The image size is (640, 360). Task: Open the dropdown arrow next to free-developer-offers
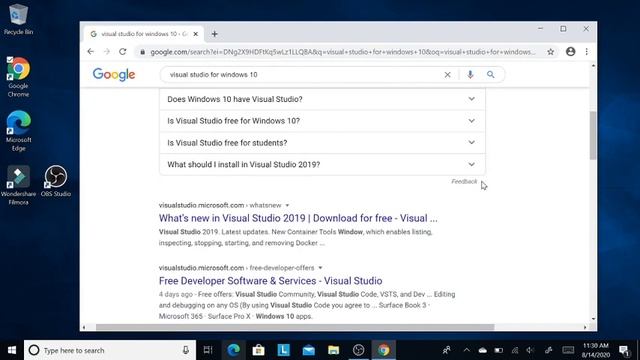320,268
